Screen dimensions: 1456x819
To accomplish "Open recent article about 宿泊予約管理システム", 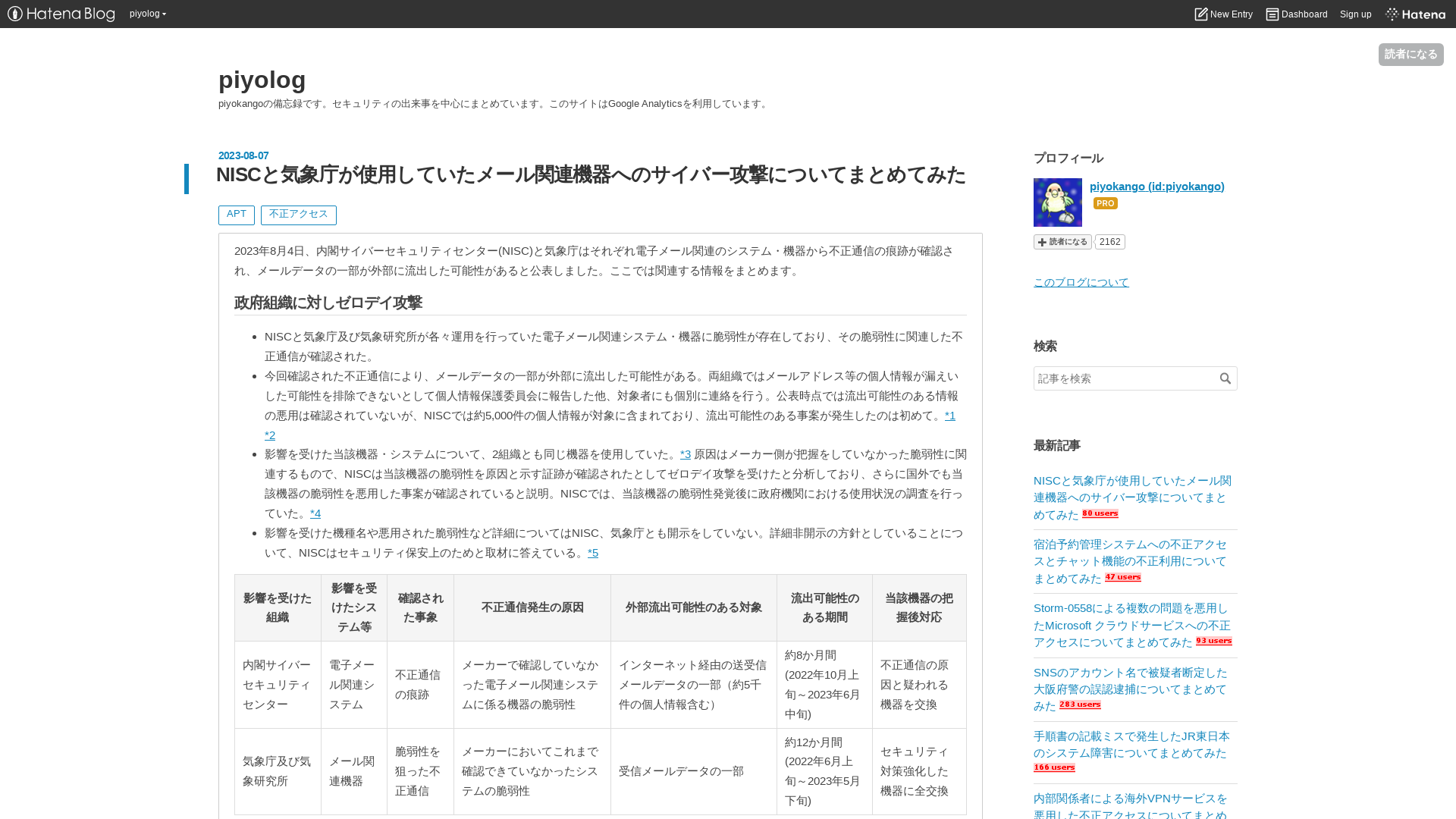I will click(1130, 561).
